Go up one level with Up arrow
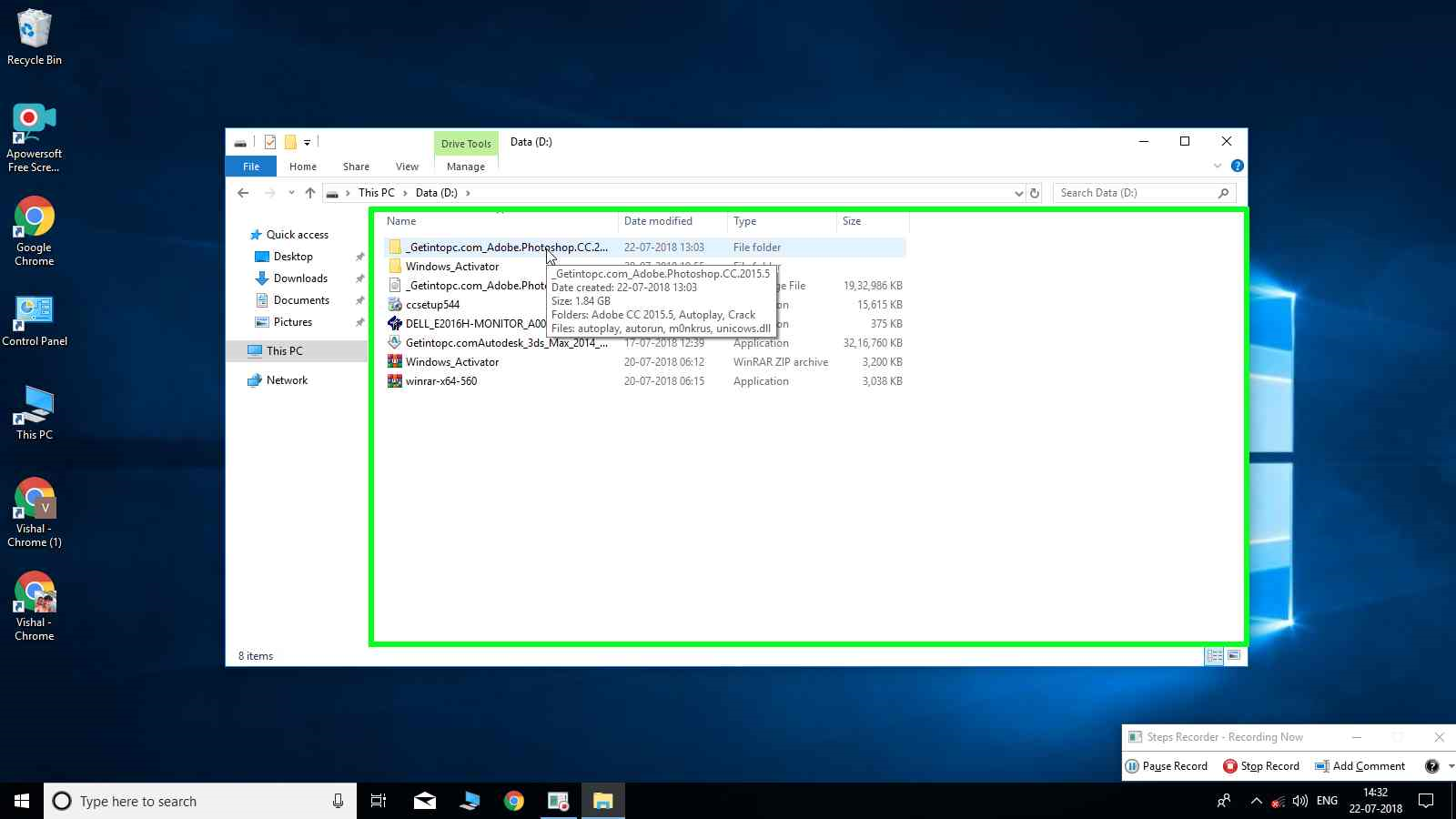The image size is (1456, 819). (310, 193)
